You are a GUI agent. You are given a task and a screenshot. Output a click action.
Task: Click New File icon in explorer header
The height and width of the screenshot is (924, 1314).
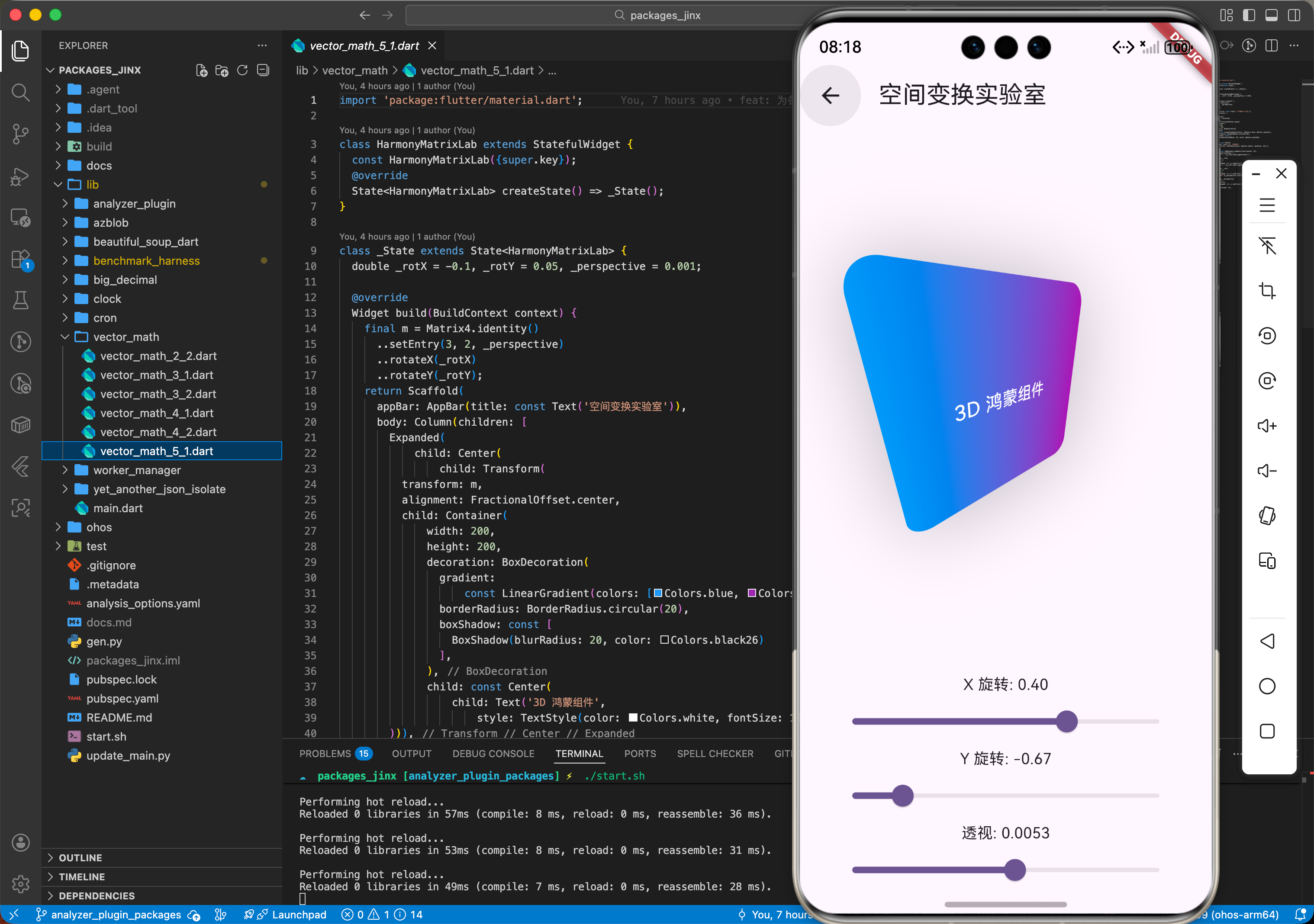click(201, 70)
